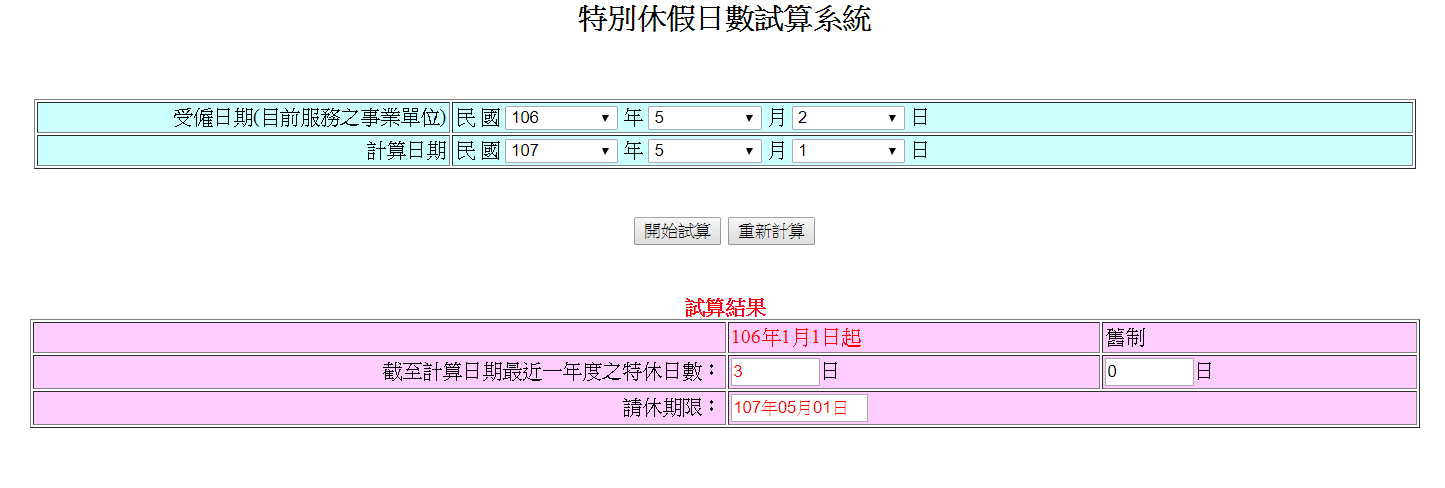Open the calculation date year dropdown showing 107
Image resolution: width=1445 pixels, height=488 pixels.
[x=561, y=151]
